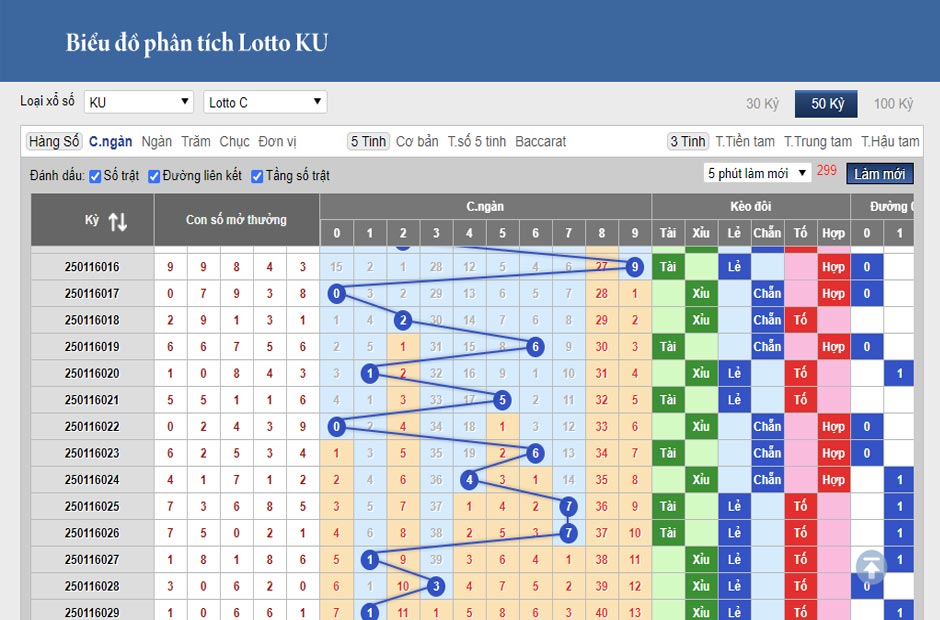Click the Tố column header
Image resolution: width=940 pixels, height=620 pixels.
click(x=800, y=233)
